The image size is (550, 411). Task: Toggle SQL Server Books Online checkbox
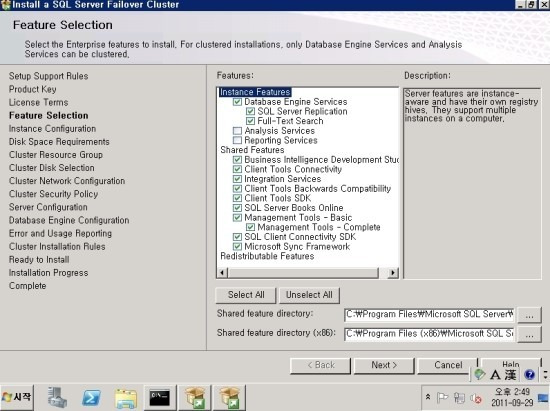(x=237, y=208)
